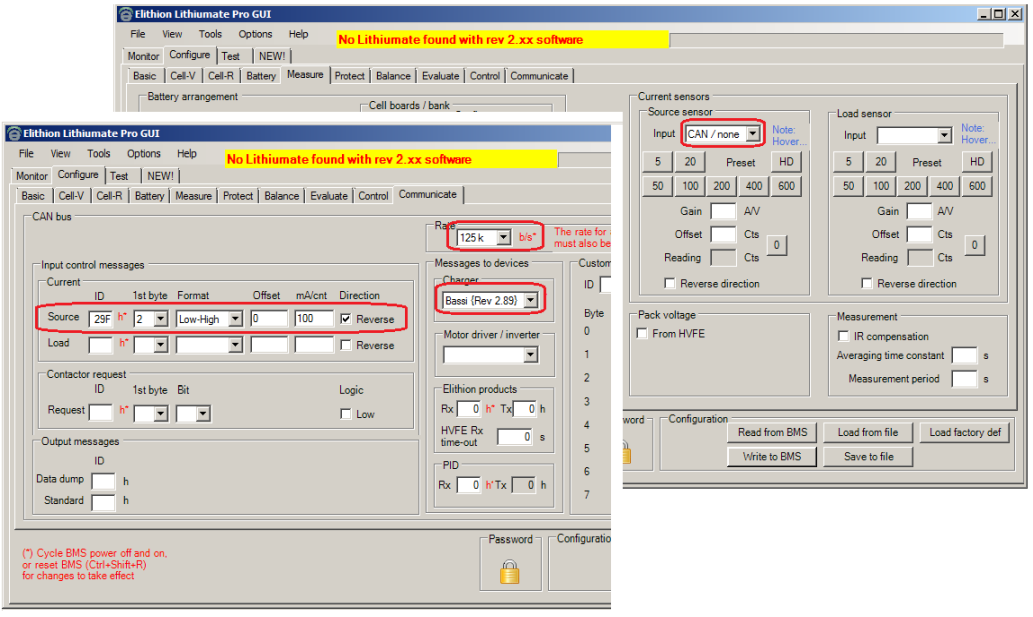1033x617 pixels.
Task: Open Load row Format dropdown
Action: 235,345
